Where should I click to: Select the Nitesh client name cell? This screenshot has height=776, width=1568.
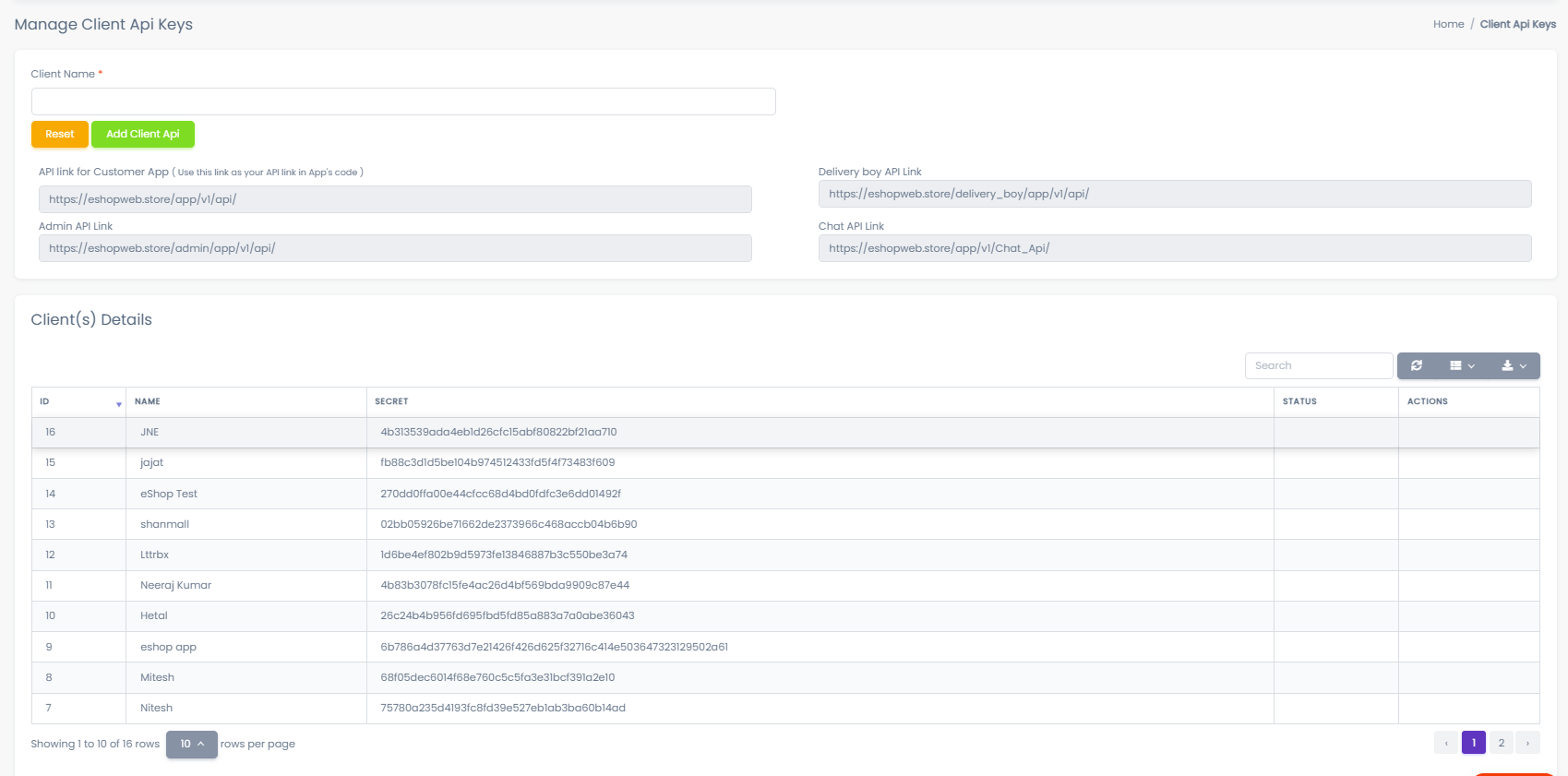[x=246, y=708]
